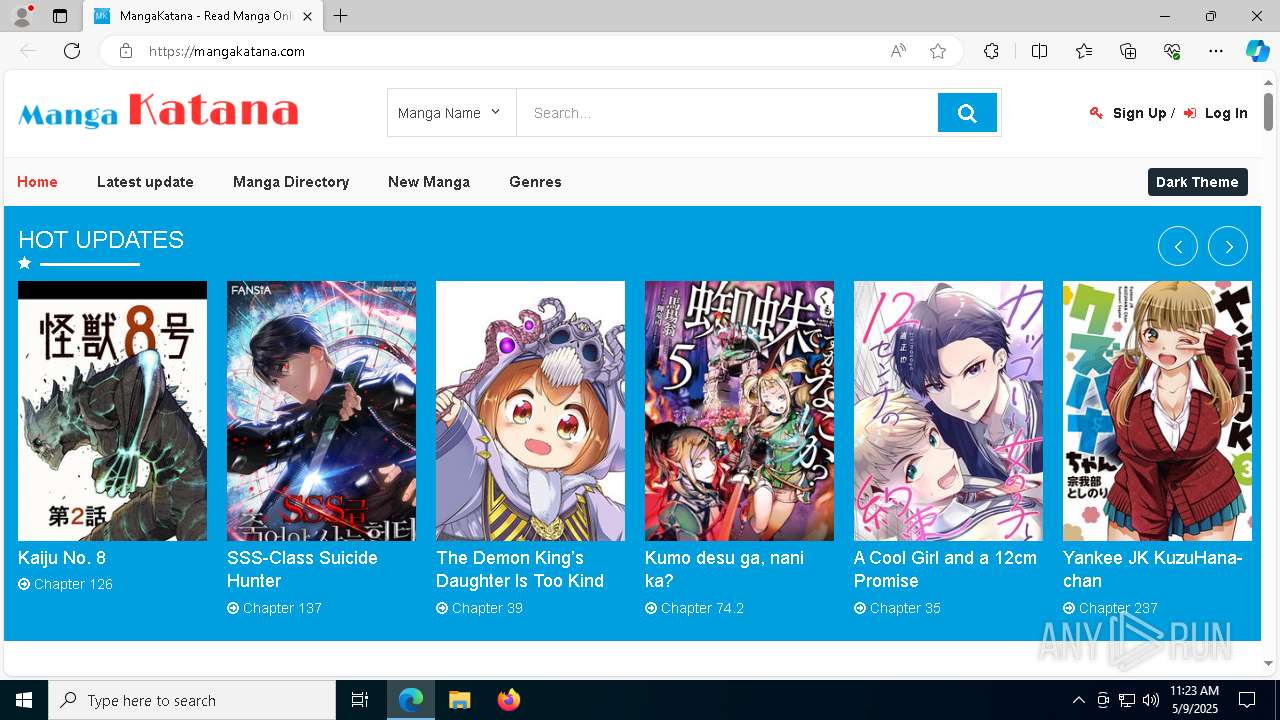Select the Home menu item
This screenshot has width=1280, height=720.
(37, 182)
